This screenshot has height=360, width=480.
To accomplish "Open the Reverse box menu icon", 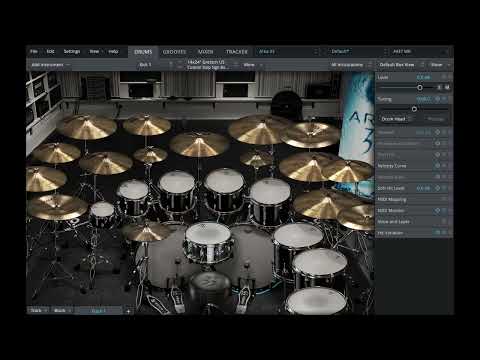I will coord(444,132).
